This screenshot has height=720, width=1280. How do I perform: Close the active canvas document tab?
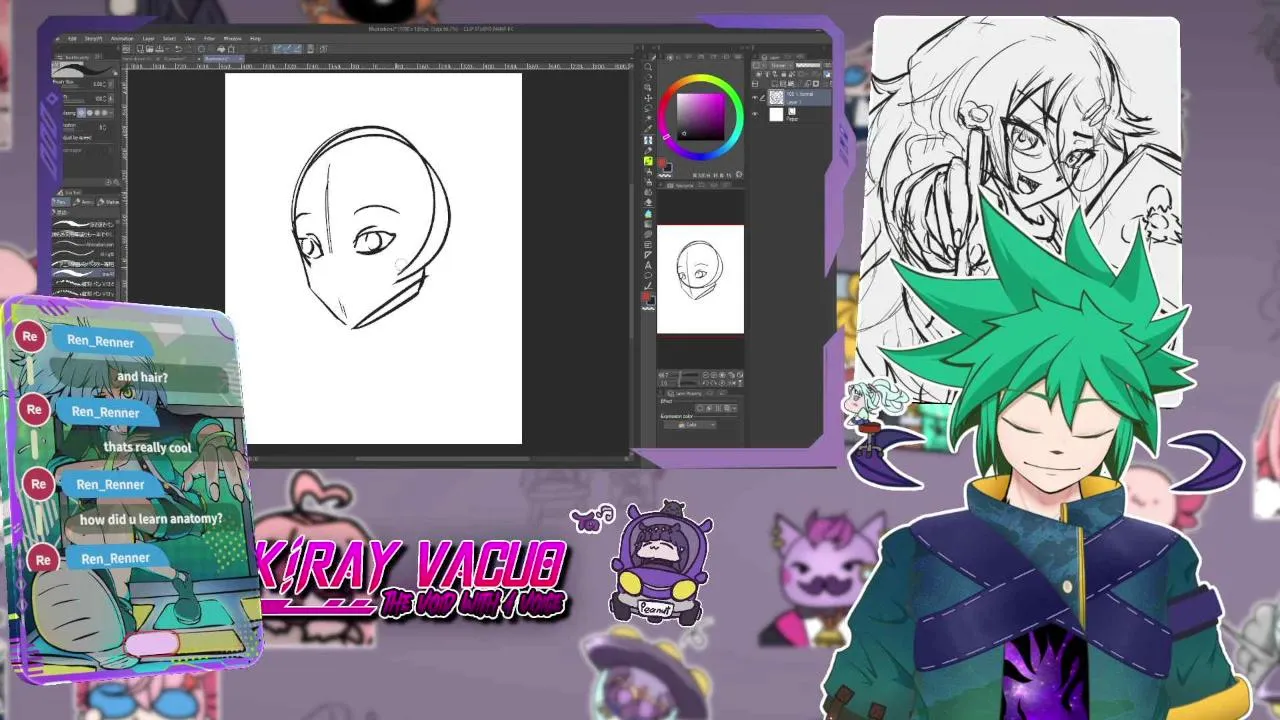coord(241,59)
